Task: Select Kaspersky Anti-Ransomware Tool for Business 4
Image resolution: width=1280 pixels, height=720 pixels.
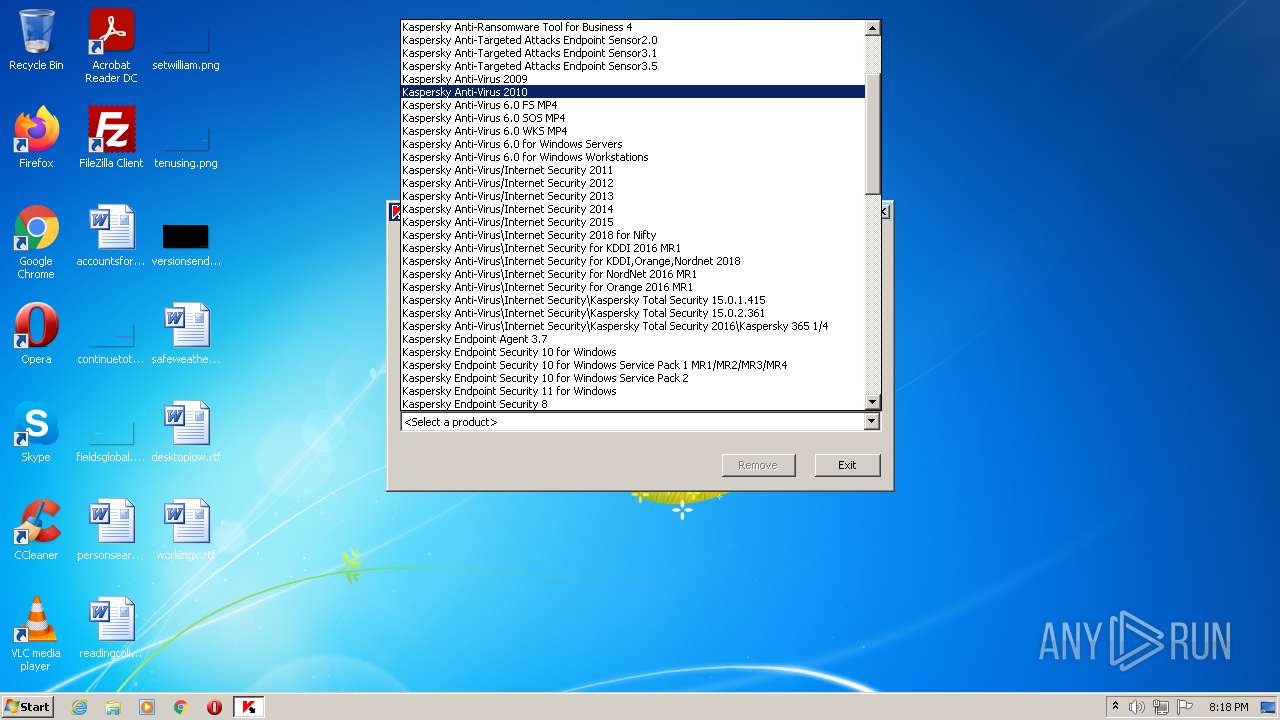Action: click(x=633, y=27)
